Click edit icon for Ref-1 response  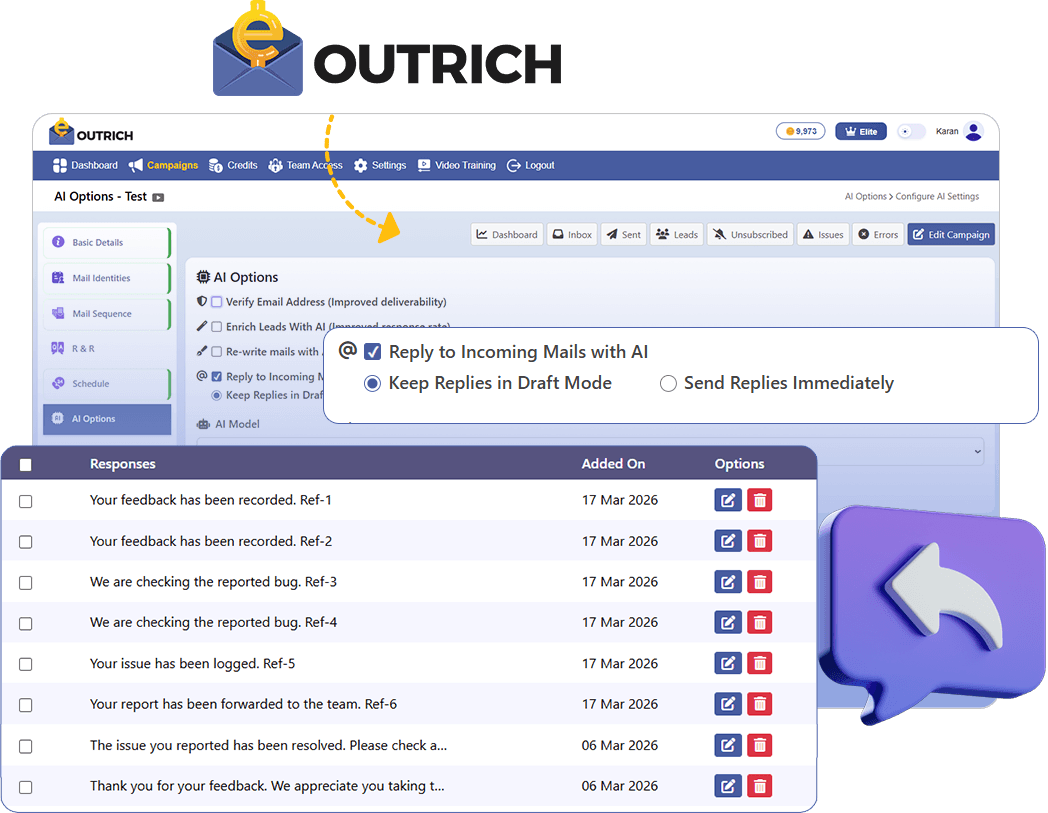[728, 500]
